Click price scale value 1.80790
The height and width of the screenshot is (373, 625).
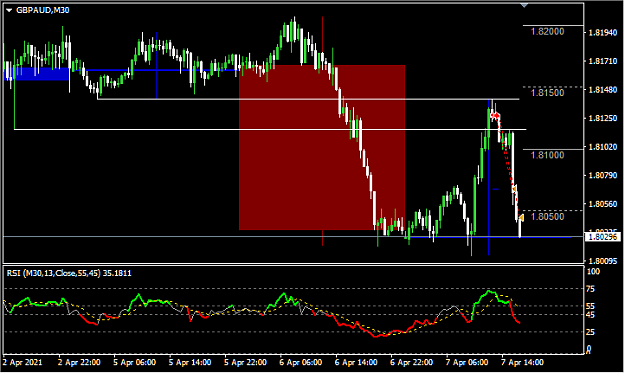[x=603, y=175]
